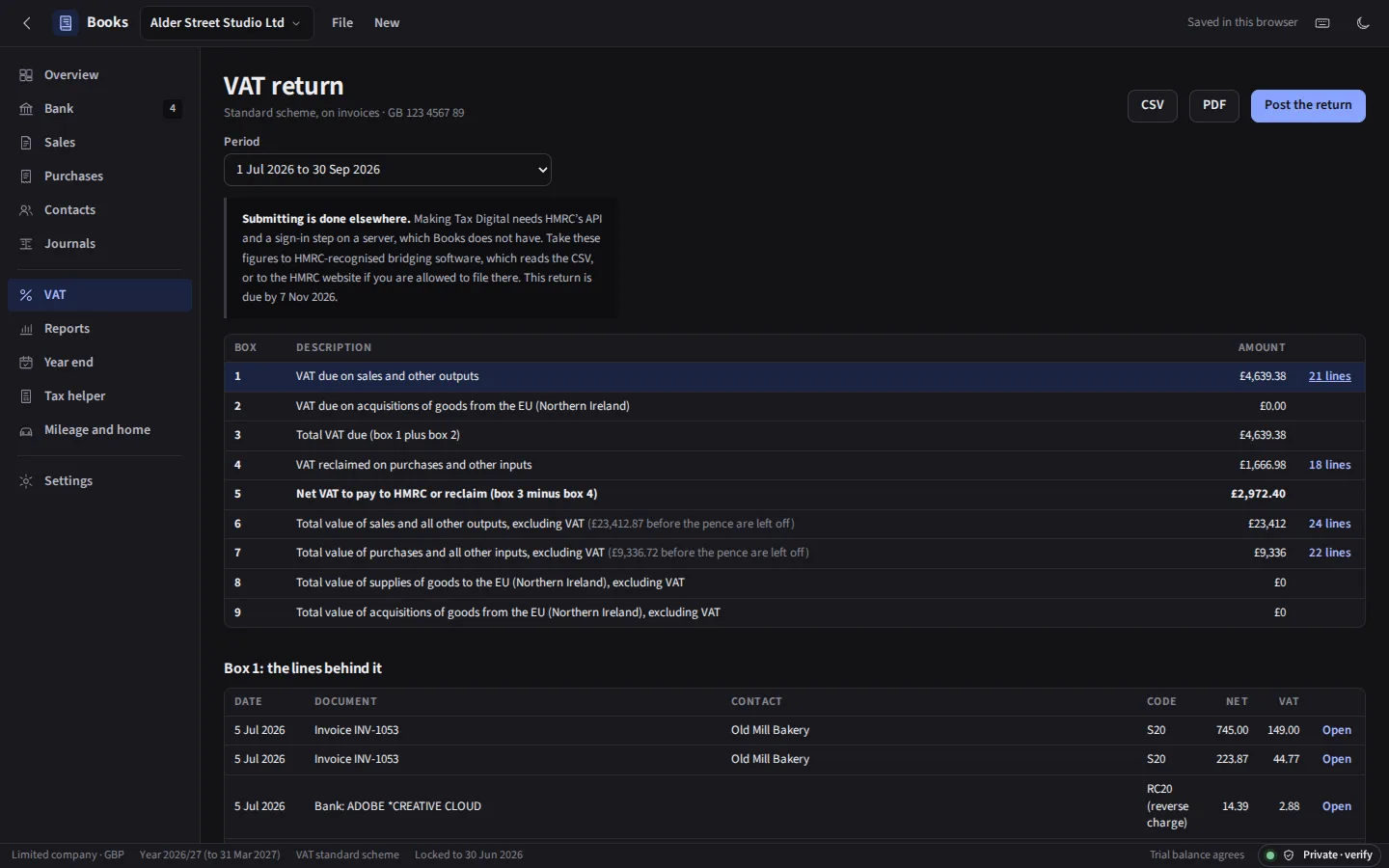This screenshot has width=1389, height=868.
Task: Click the Trial balance agrees status text
Action: pos(1197,855)
